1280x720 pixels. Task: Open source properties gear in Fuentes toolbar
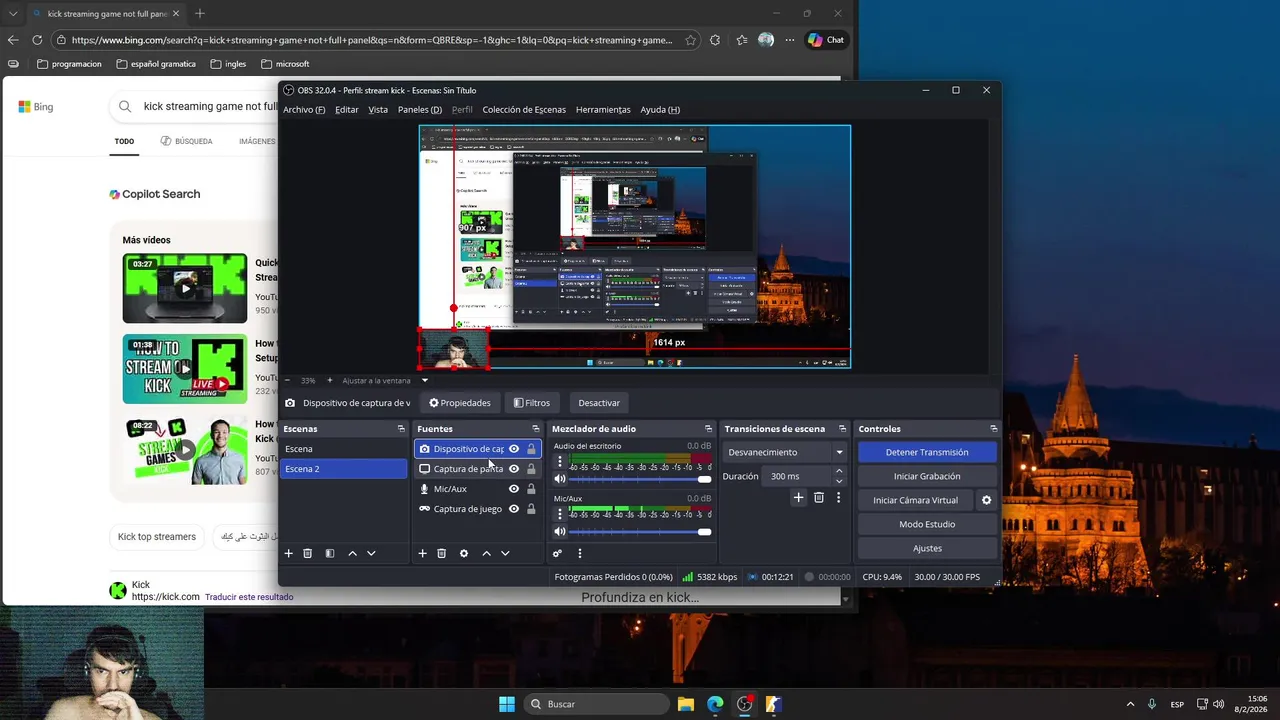464,553
